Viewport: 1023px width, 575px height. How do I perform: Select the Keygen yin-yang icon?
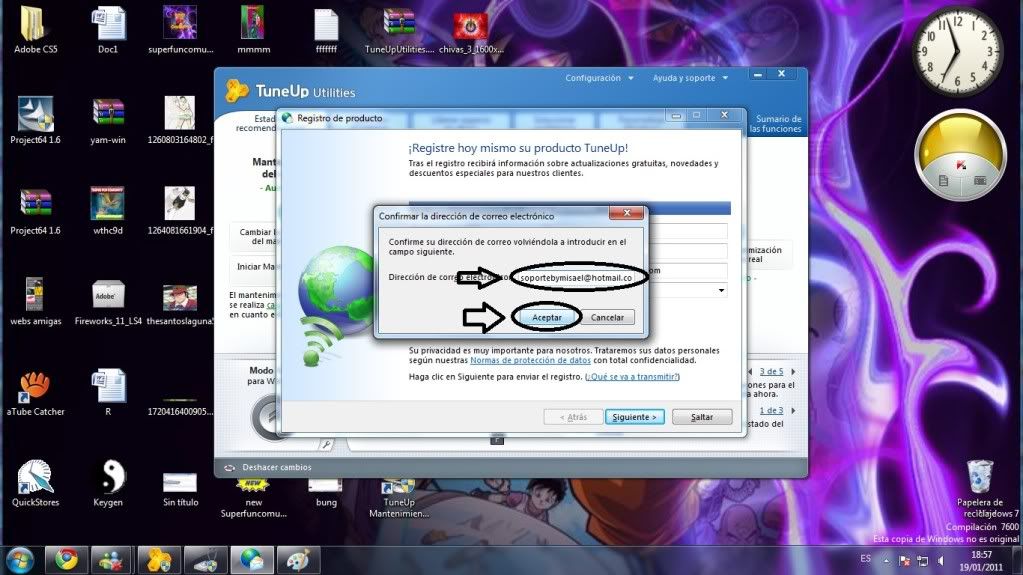[x=108, y=483]
